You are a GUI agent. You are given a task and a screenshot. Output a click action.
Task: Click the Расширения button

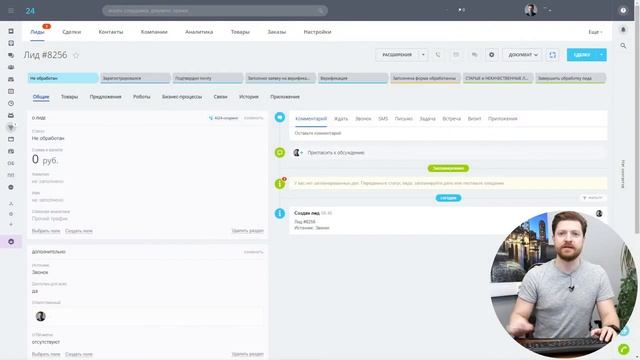pyautogui.click(x=397, y=55)
